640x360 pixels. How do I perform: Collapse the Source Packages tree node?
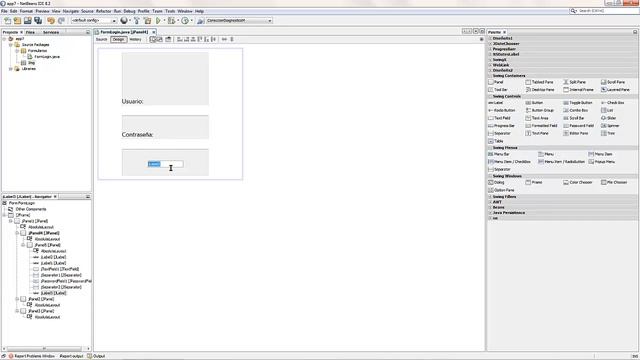tap(11, 44)
